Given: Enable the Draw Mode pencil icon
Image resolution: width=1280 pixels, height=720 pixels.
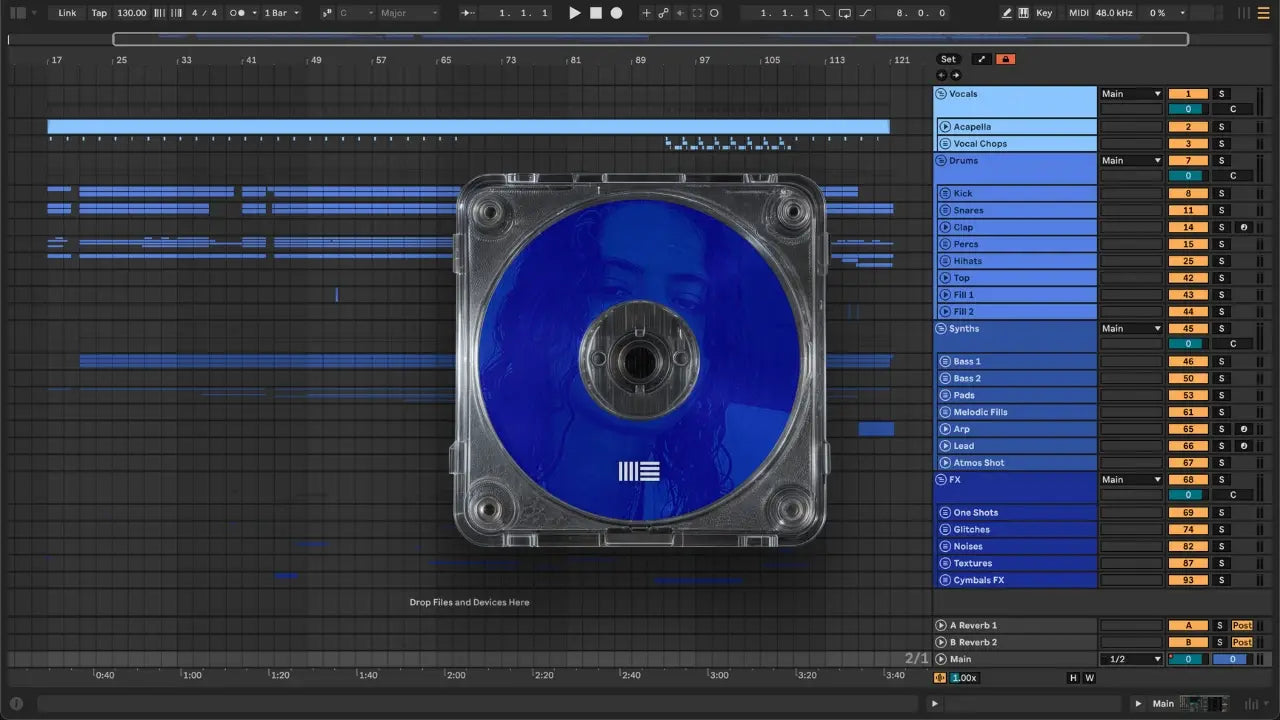Looking at the screenshot, I should [x=1007, y=13].
